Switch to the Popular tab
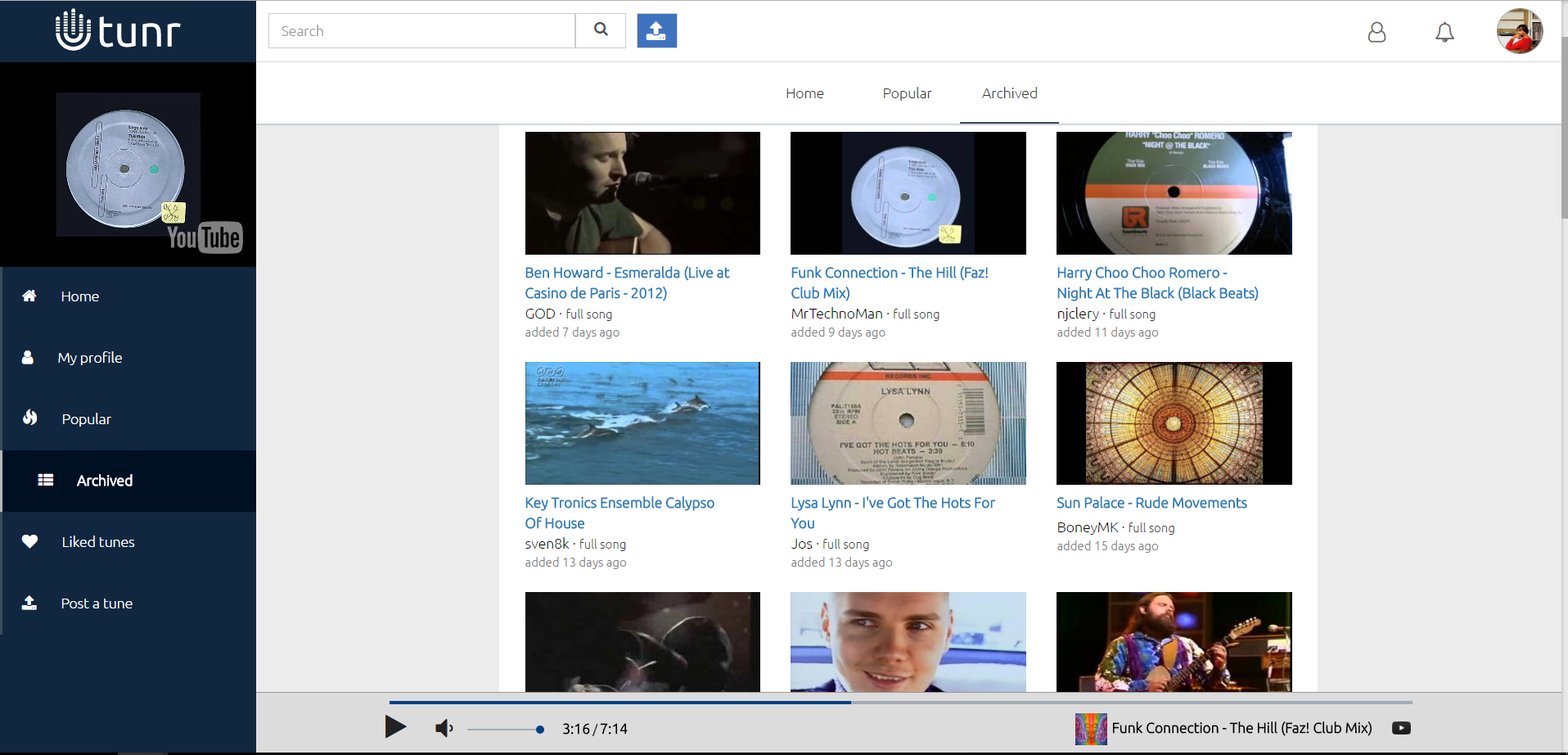Viewport: 1568px width, 755px height. (x=907, y=93)
